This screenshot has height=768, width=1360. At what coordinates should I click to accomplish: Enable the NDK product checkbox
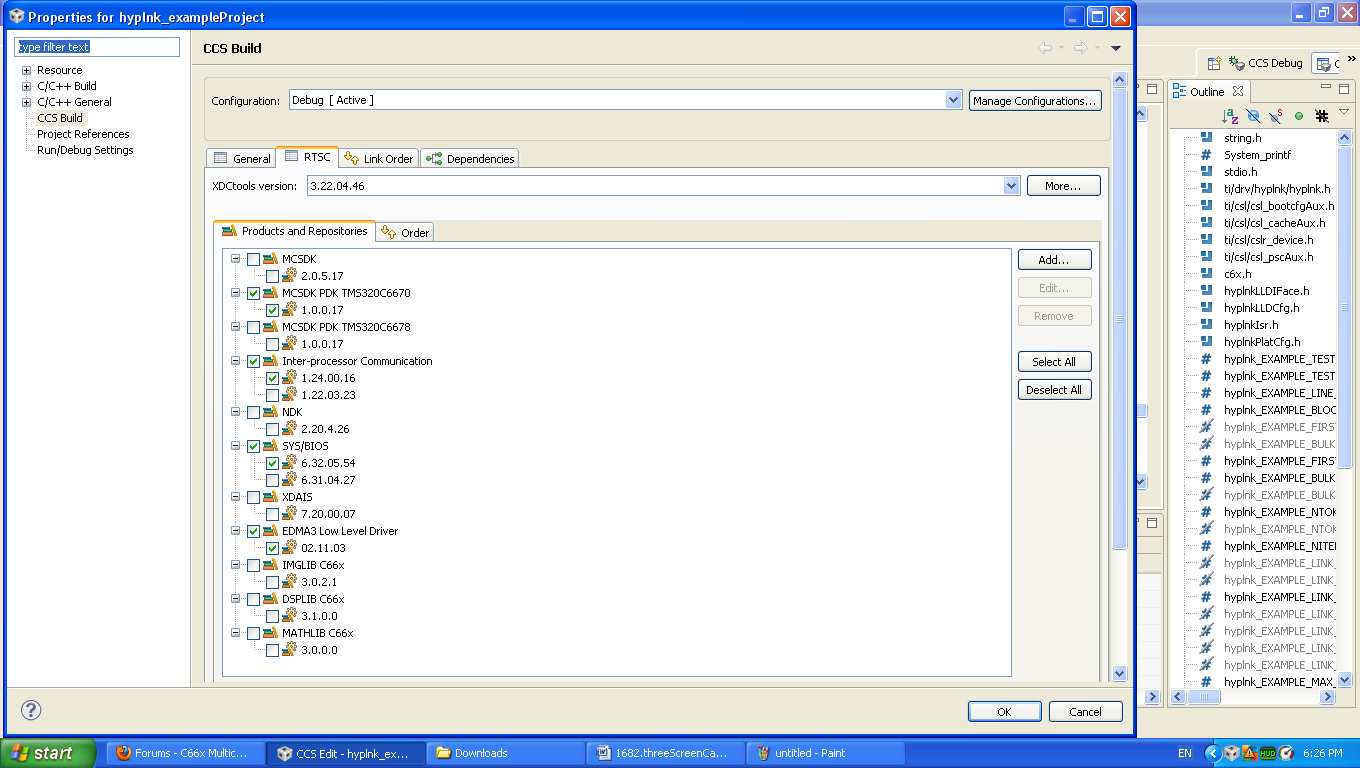[253, 412]
